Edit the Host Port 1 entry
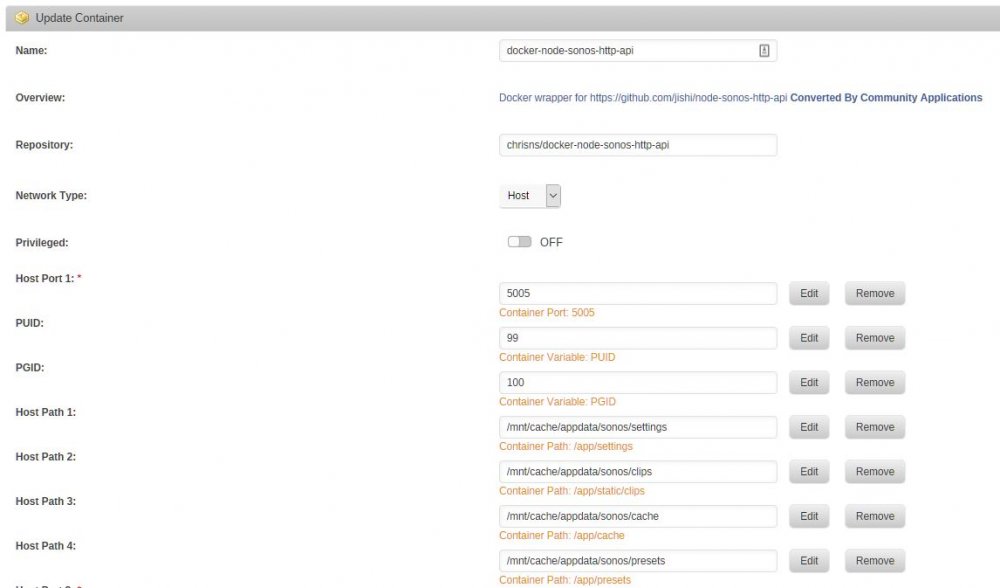Screen dimensions: 1000x588 point(809,293)
